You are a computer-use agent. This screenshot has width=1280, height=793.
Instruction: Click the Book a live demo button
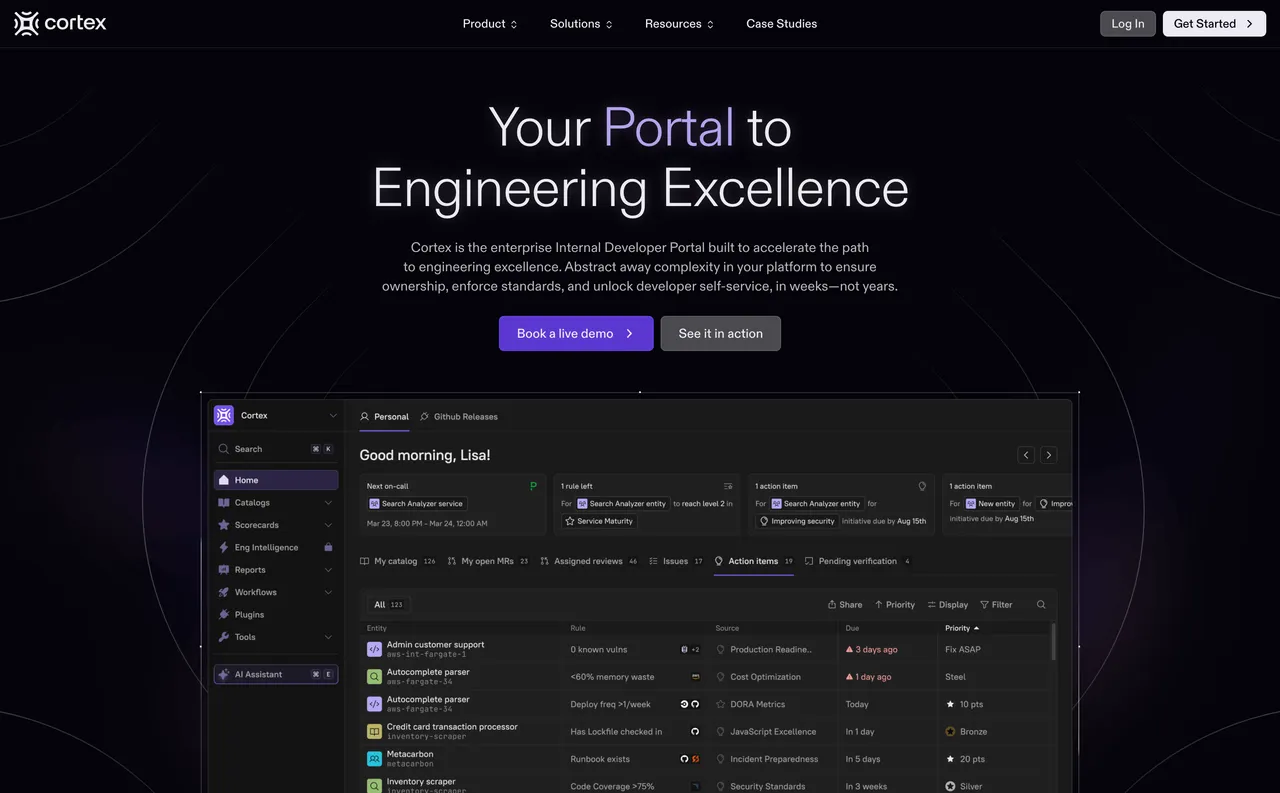tap(576, 333)
